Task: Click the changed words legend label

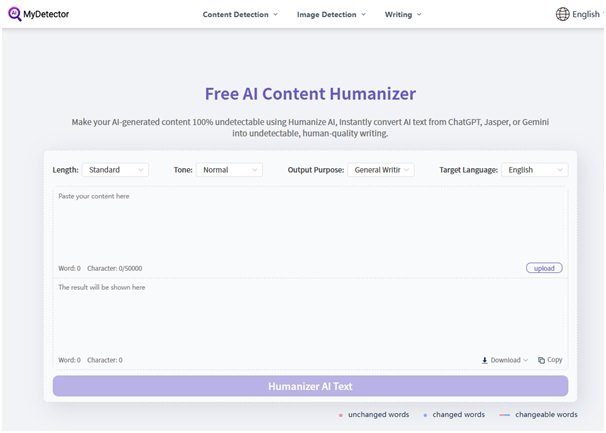Action: (x=458, y=414)
